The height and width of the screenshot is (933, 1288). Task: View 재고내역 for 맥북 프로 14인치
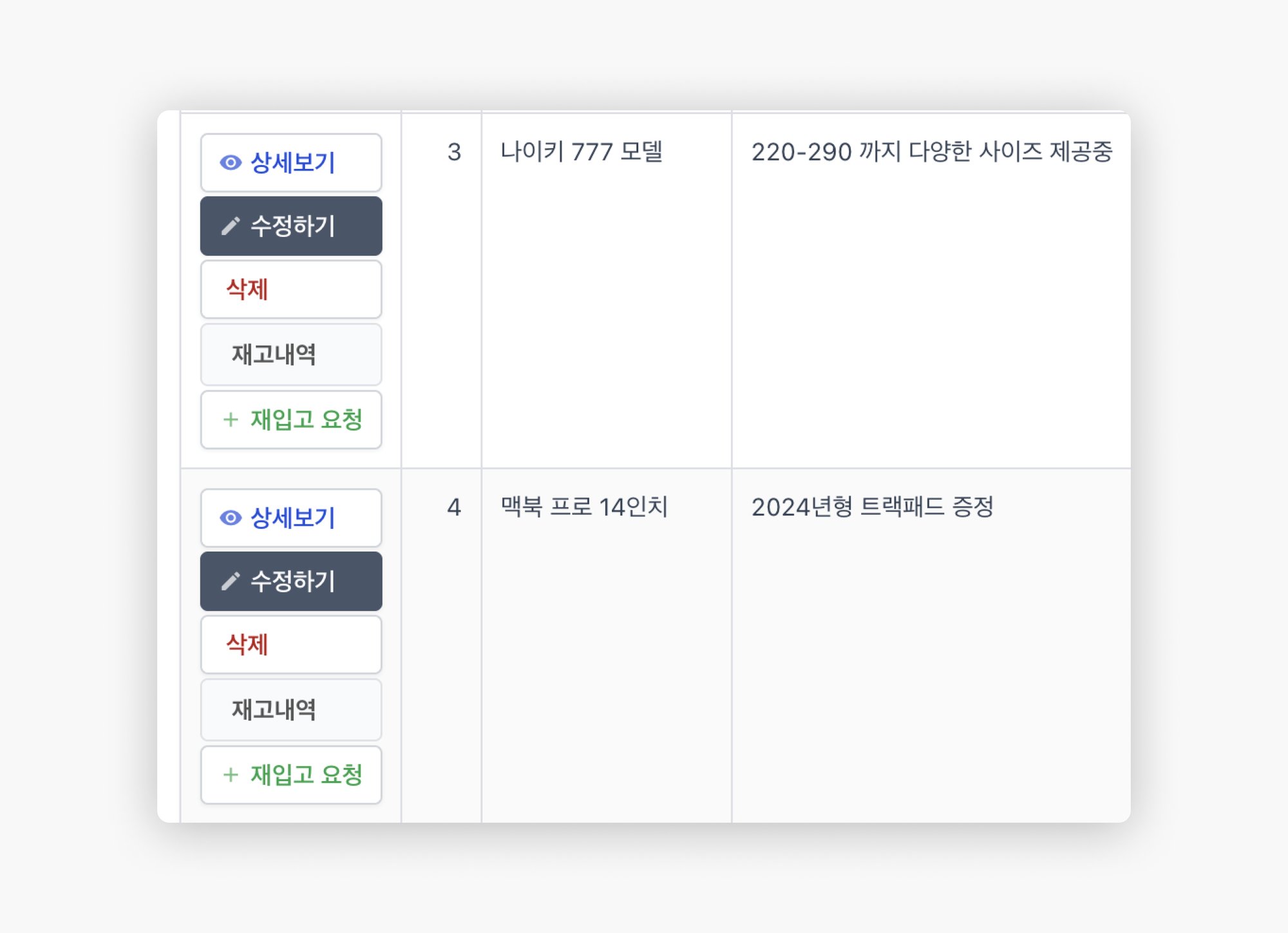291,709
